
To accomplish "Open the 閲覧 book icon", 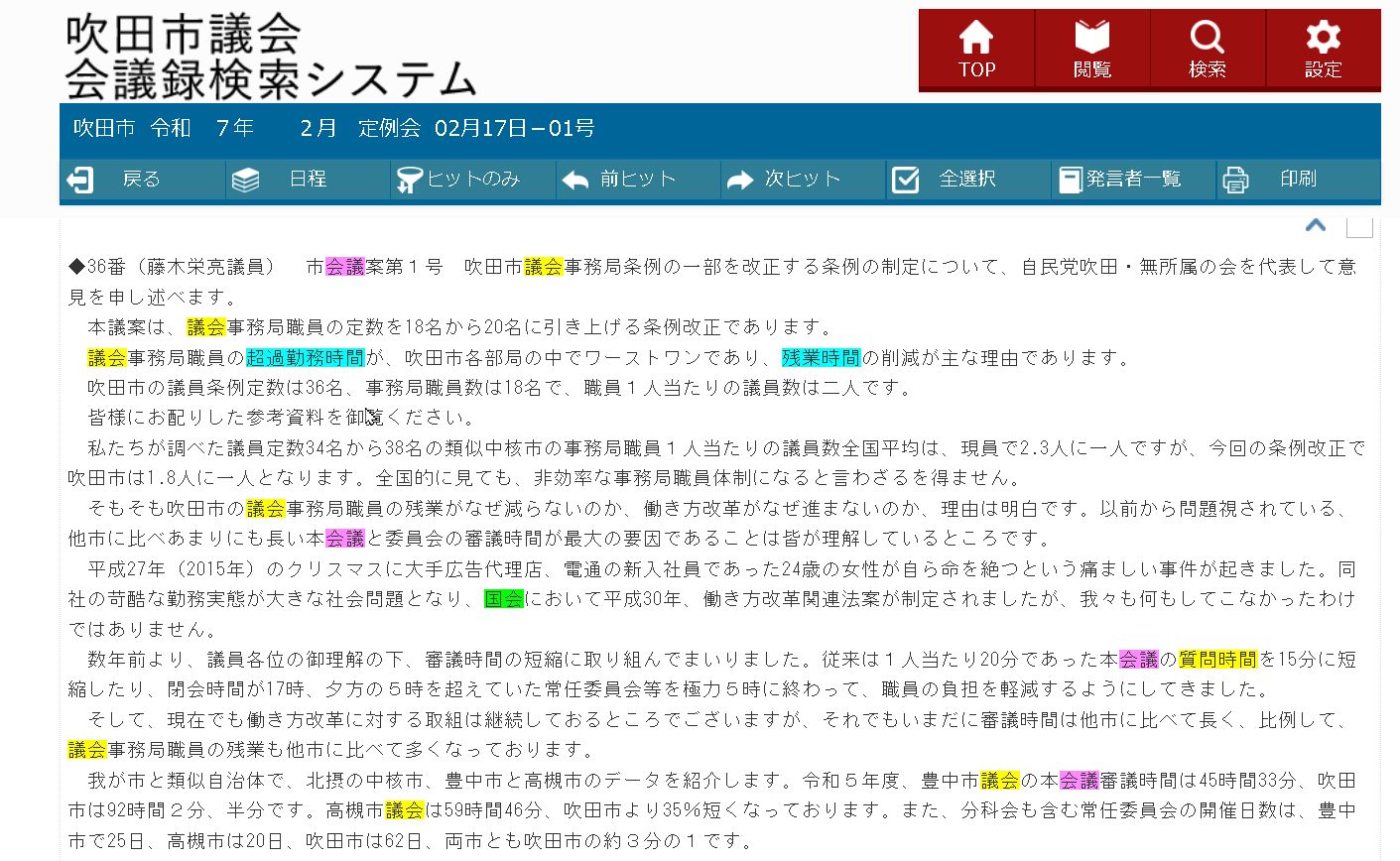I will [1091, 50].
